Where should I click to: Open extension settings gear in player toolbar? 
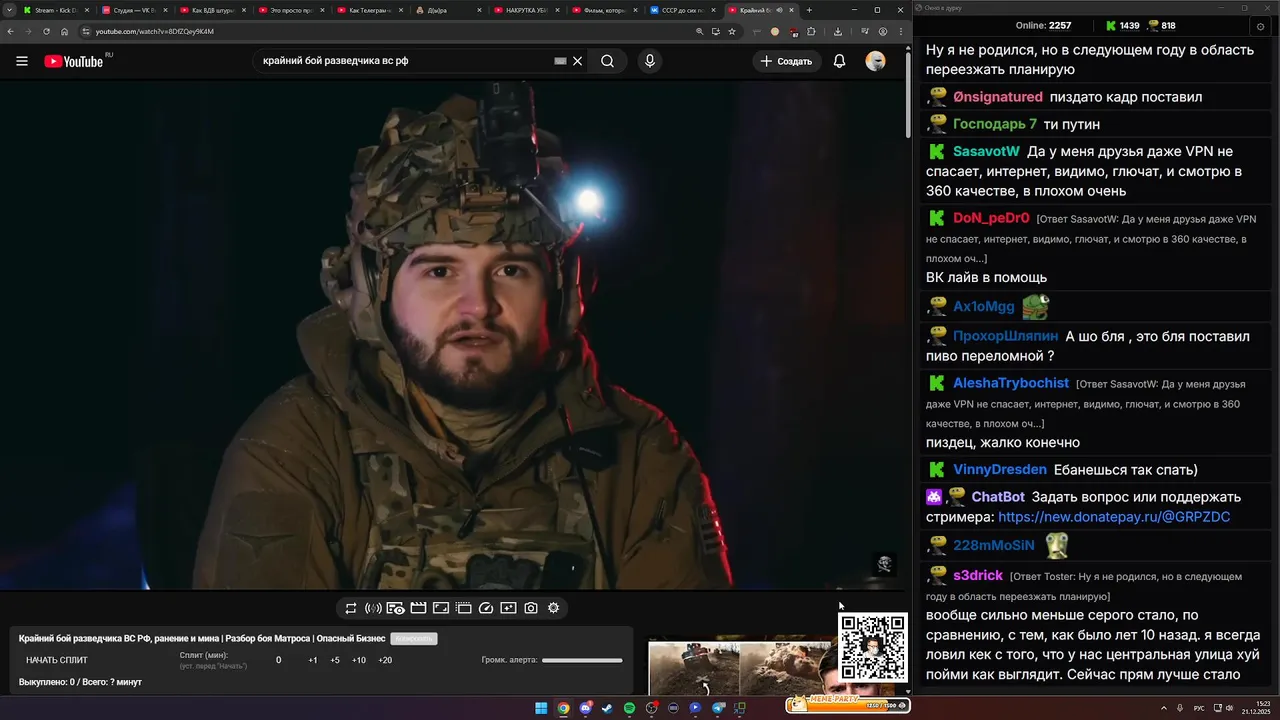(553, 608)
